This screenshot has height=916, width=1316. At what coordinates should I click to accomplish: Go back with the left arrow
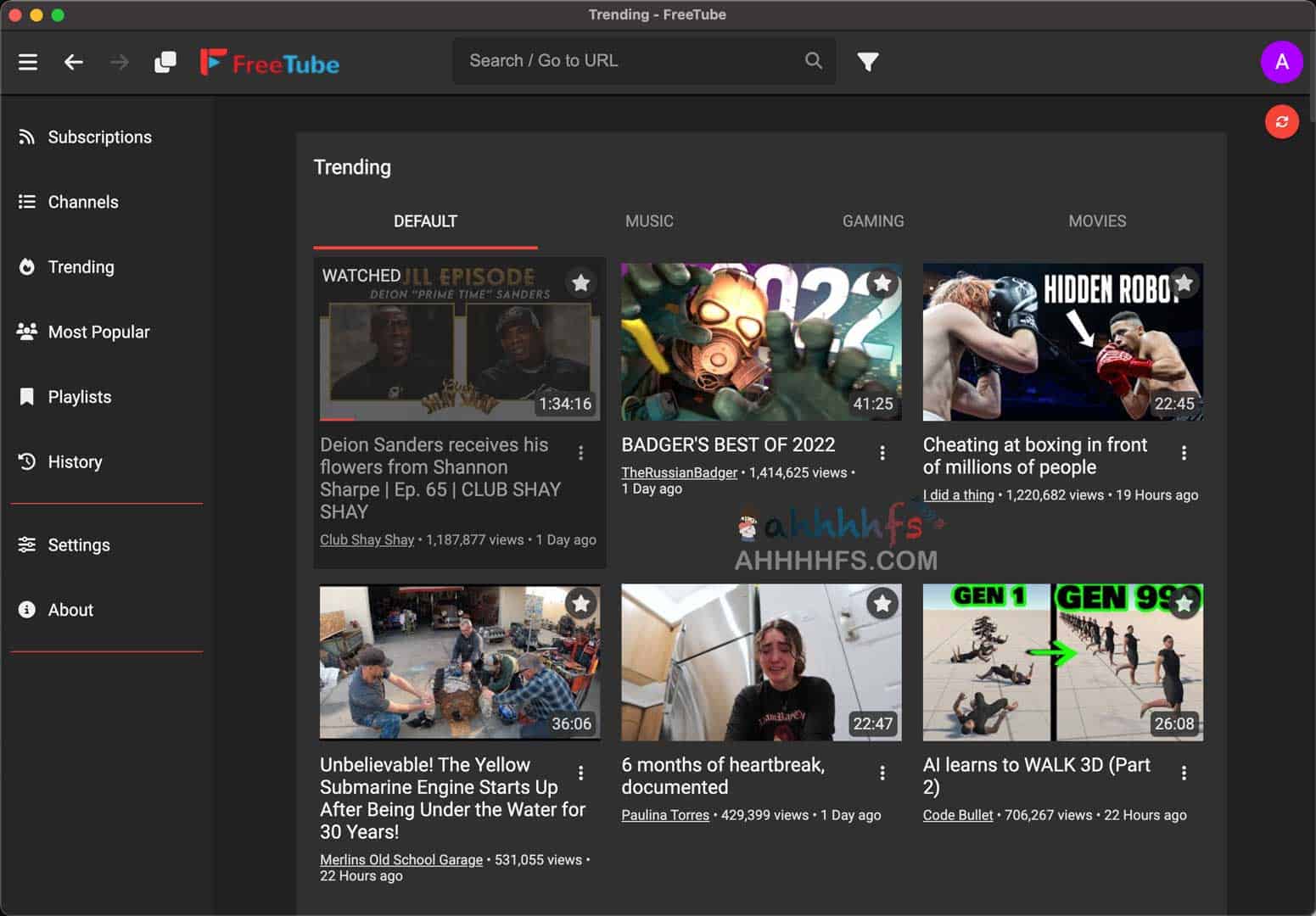[74, 62]
